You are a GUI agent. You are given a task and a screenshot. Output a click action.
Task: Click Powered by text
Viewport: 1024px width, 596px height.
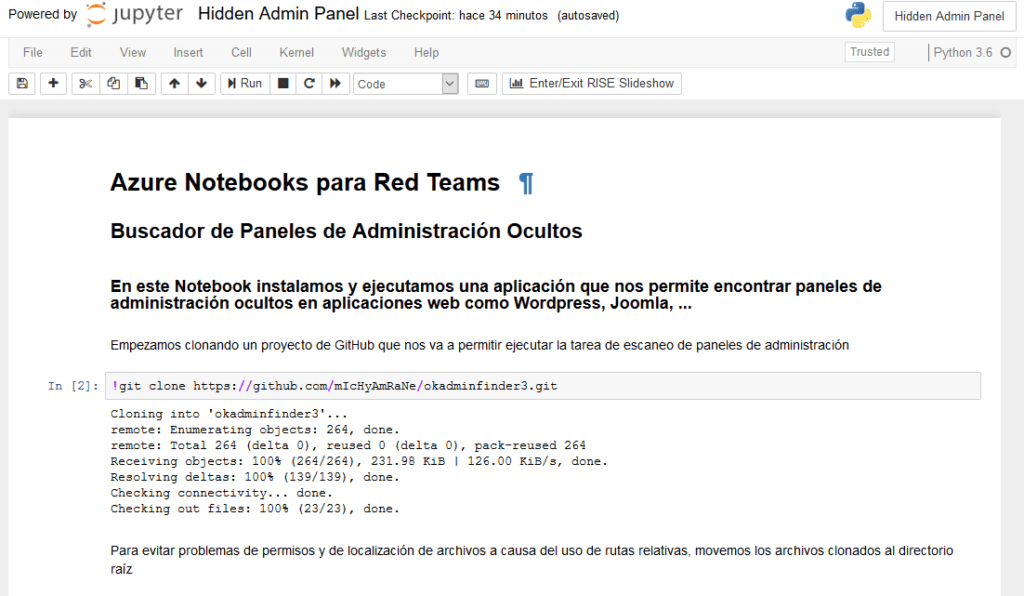[42, 14]
